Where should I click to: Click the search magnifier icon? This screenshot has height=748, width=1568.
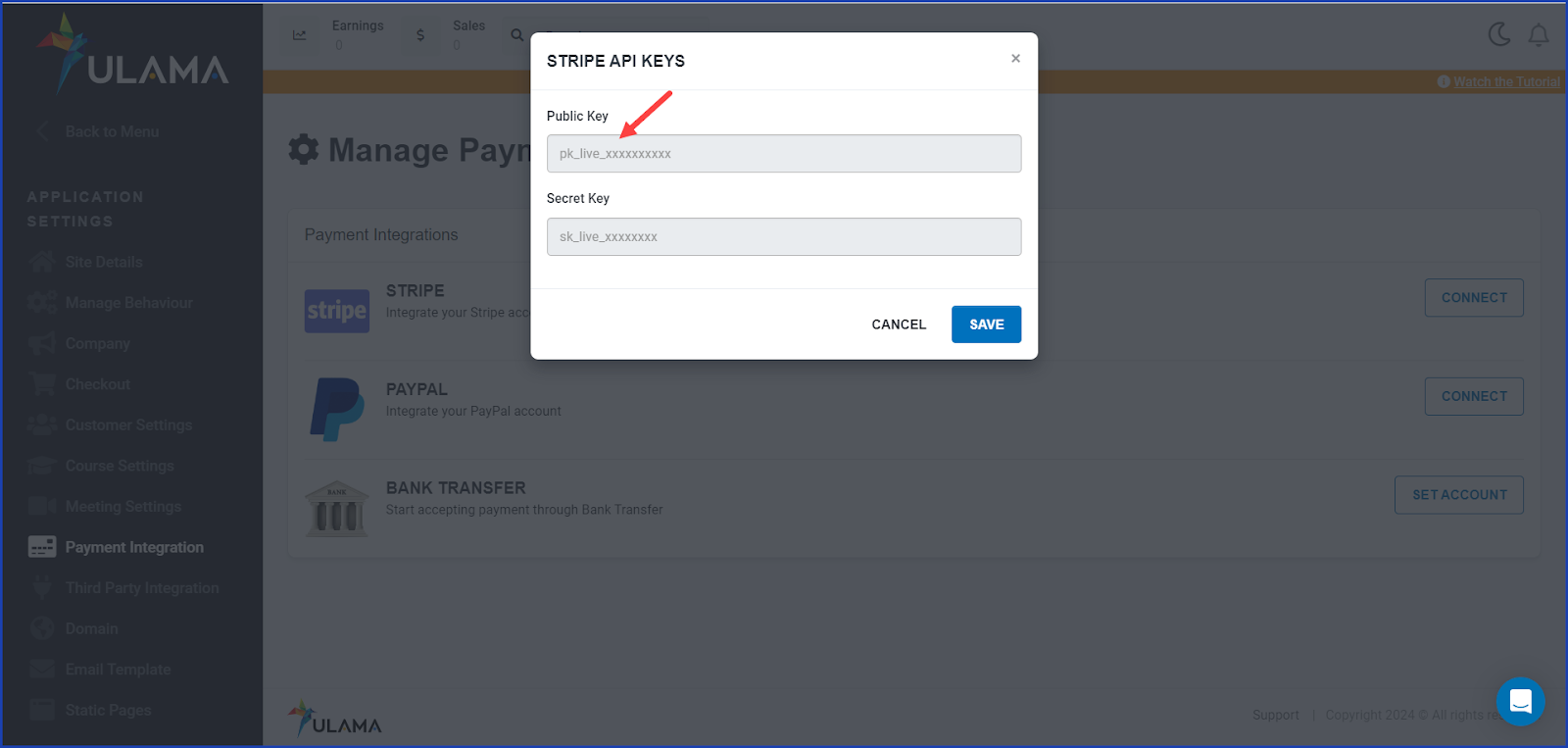[x=516, y=35]
